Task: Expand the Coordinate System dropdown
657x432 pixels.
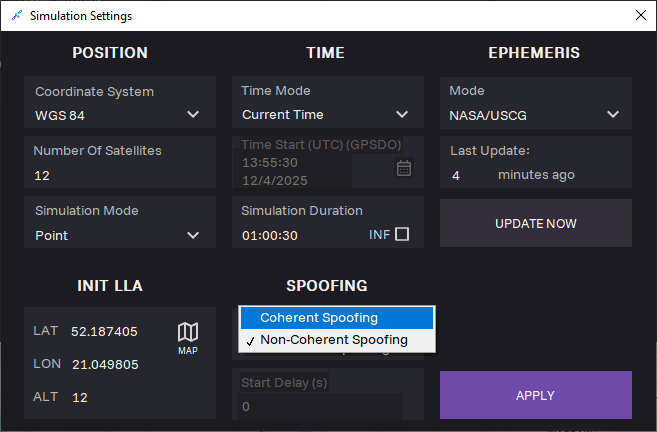Action: (x=193, y=115)
